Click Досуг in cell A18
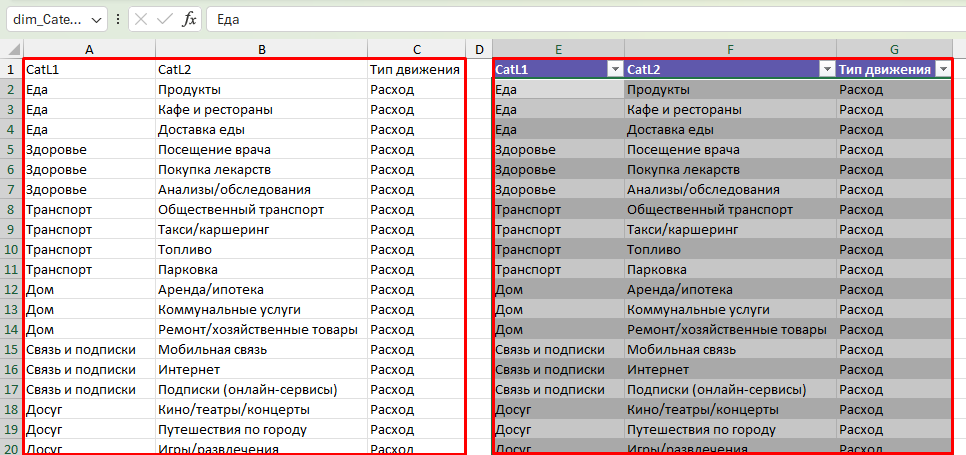 [x=89, y=410]
